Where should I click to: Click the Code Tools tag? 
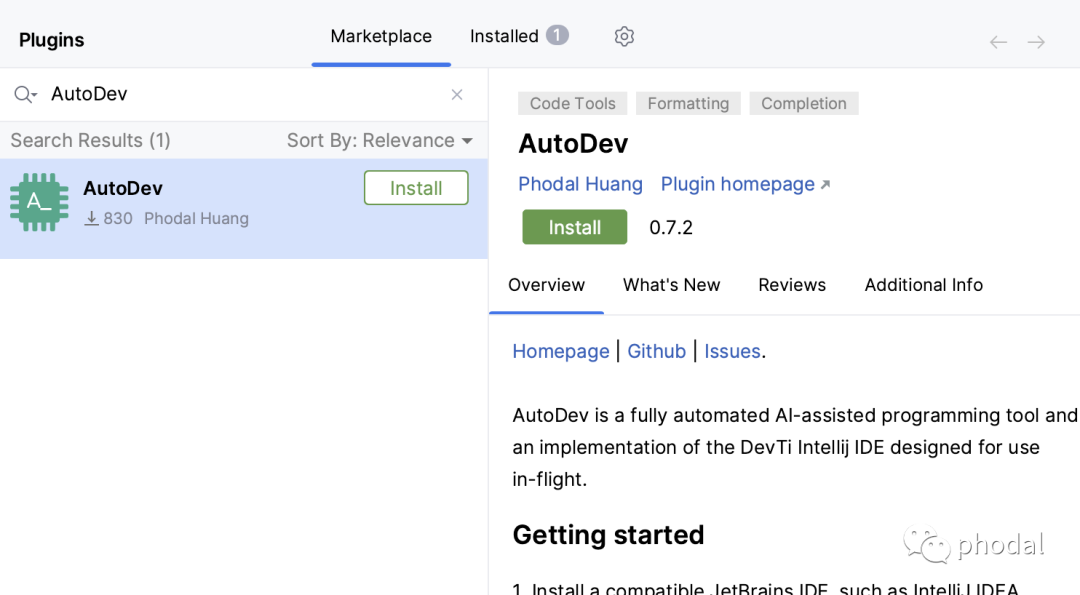tap(572, 103)
